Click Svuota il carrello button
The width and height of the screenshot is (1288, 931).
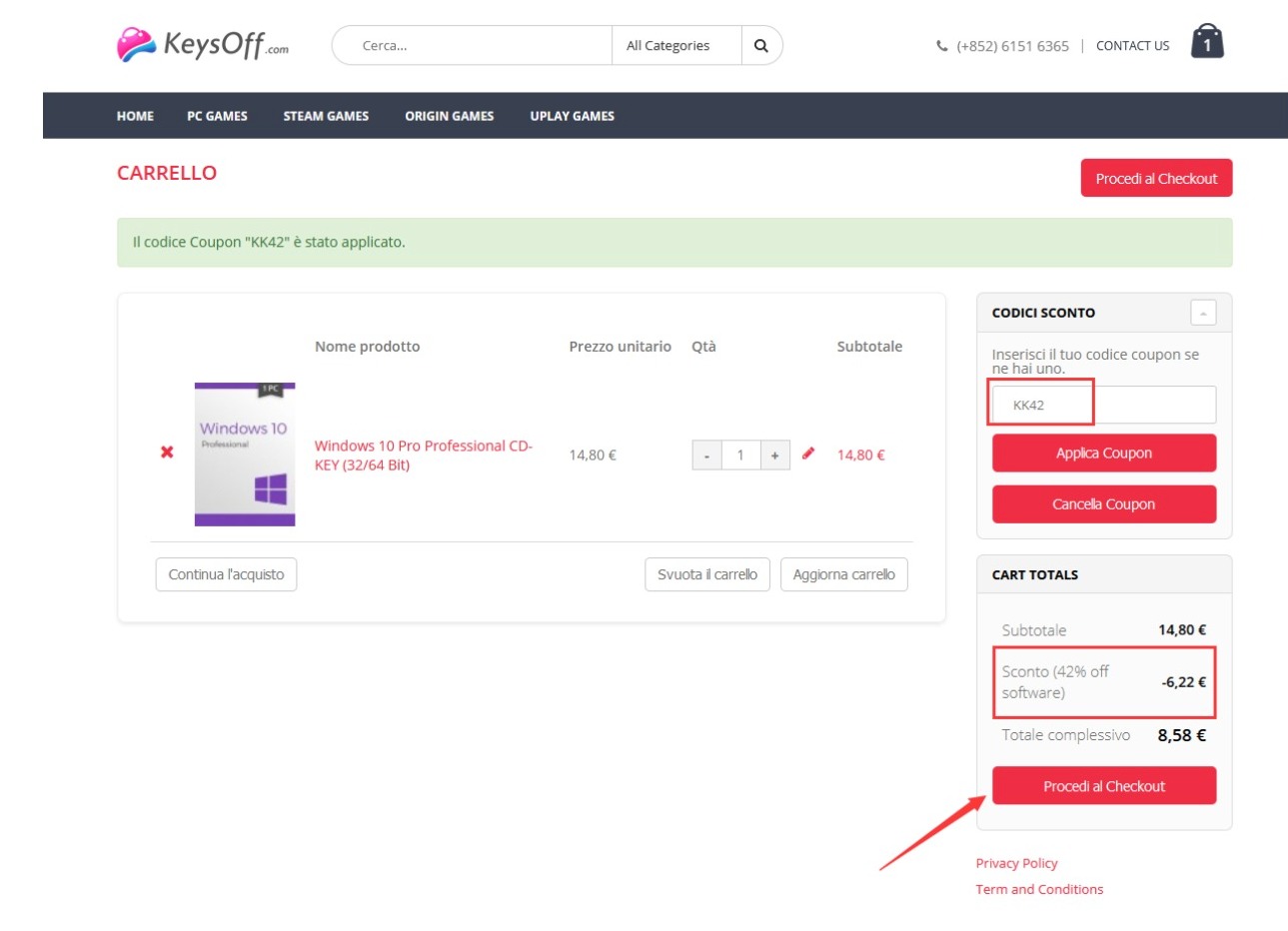(707, 574)
